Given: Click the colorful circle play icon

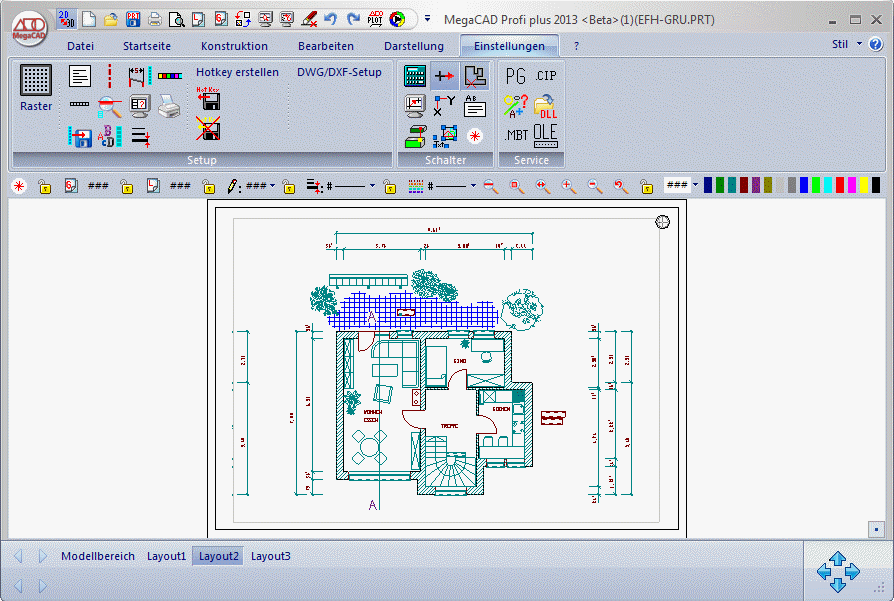Looking at the screenshot, I should [x=397, y=19].
